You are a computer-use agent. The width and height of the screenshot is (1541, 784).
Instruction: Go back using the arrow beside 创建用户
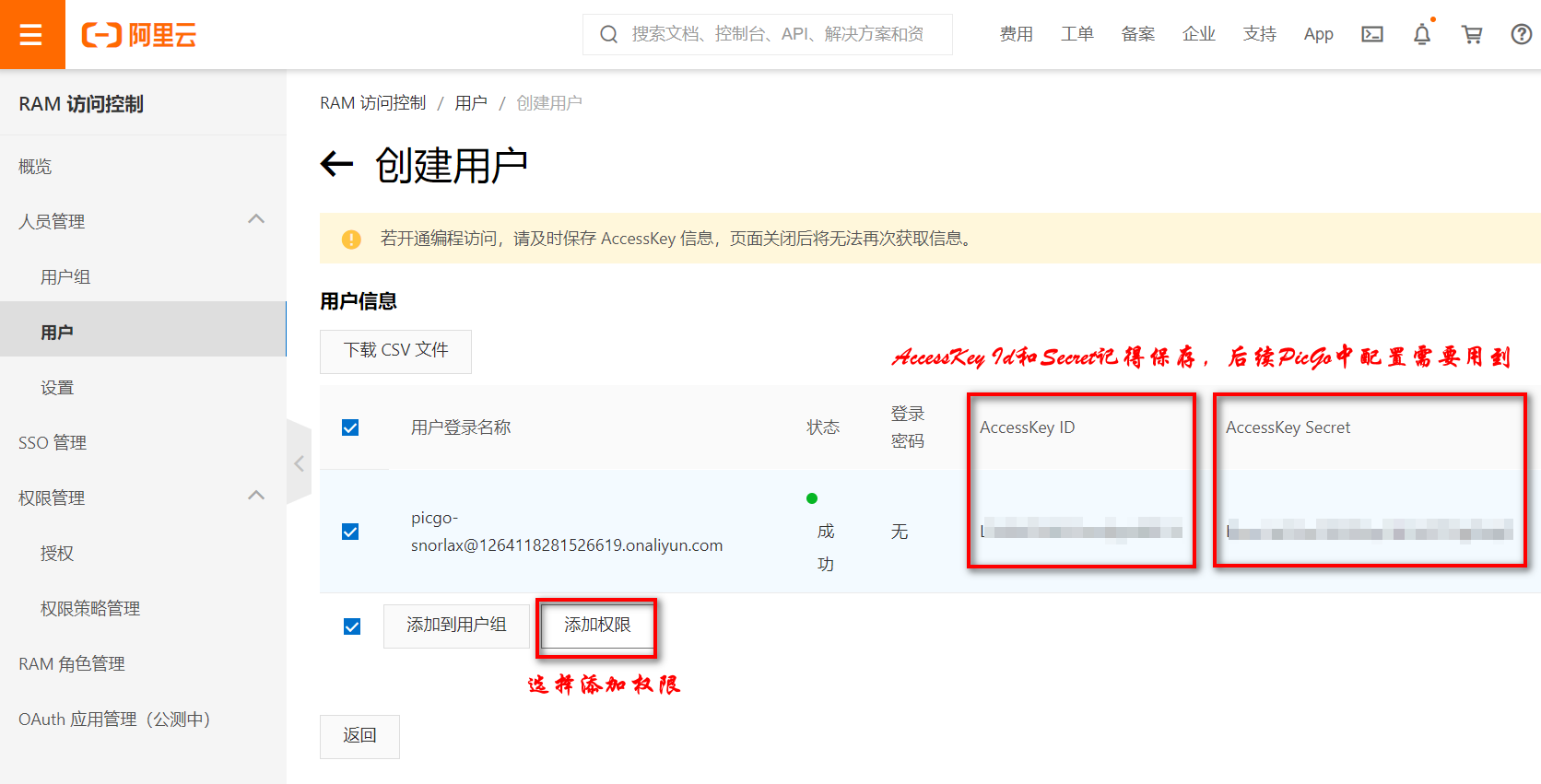tap(336, 165)
